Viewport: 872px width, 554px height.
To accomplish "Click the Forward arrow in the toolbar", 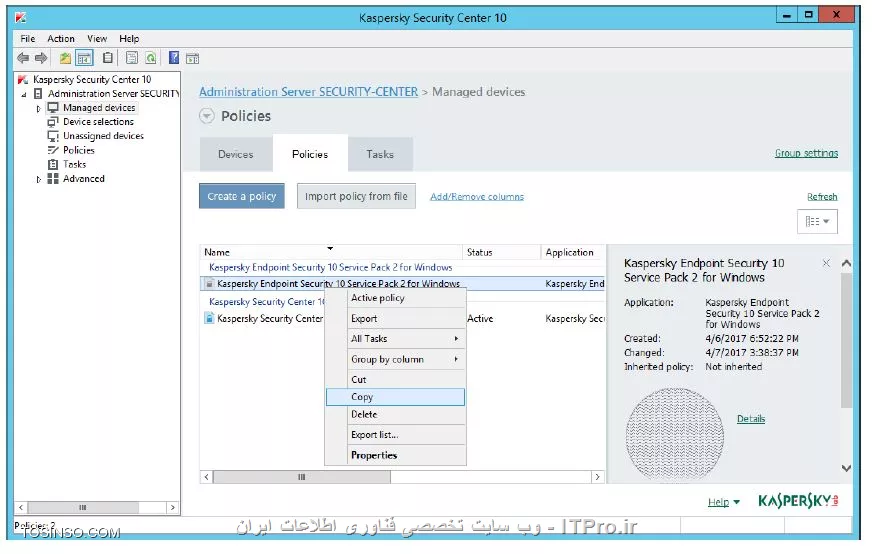I will (41, 58).
